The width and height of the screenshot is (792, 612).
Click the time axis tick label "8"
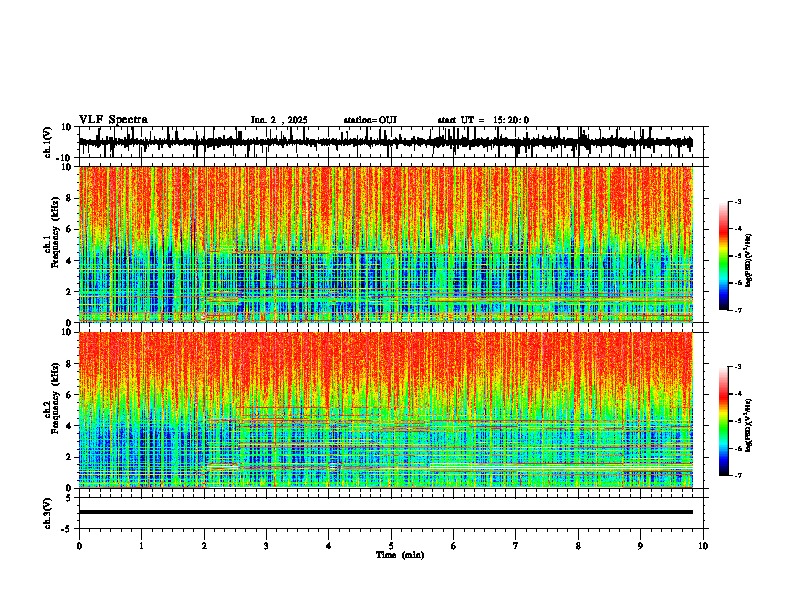[578, 546]
